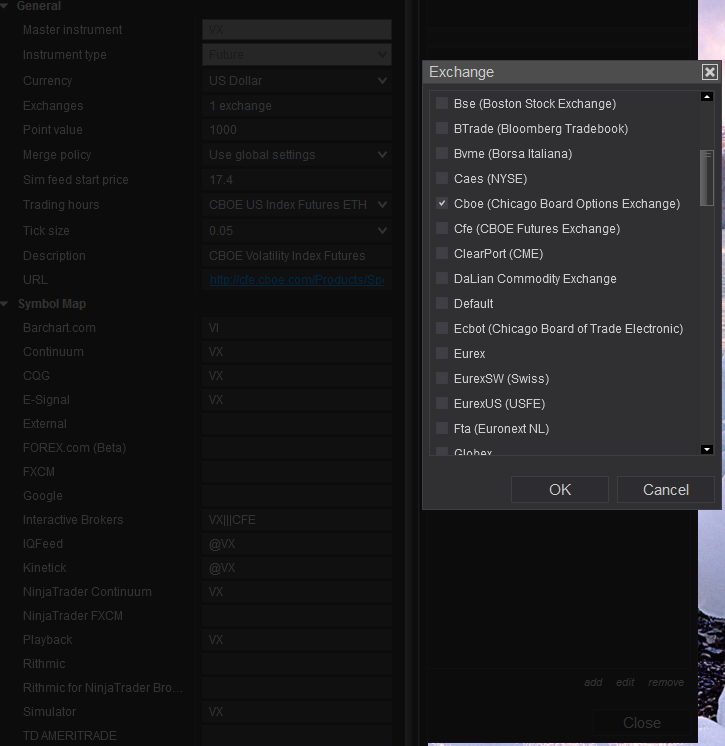Click the exchange list scrollbar thumb
Image resolution: width=725 pixels, height=746 pixels.
tap(706, 178)
